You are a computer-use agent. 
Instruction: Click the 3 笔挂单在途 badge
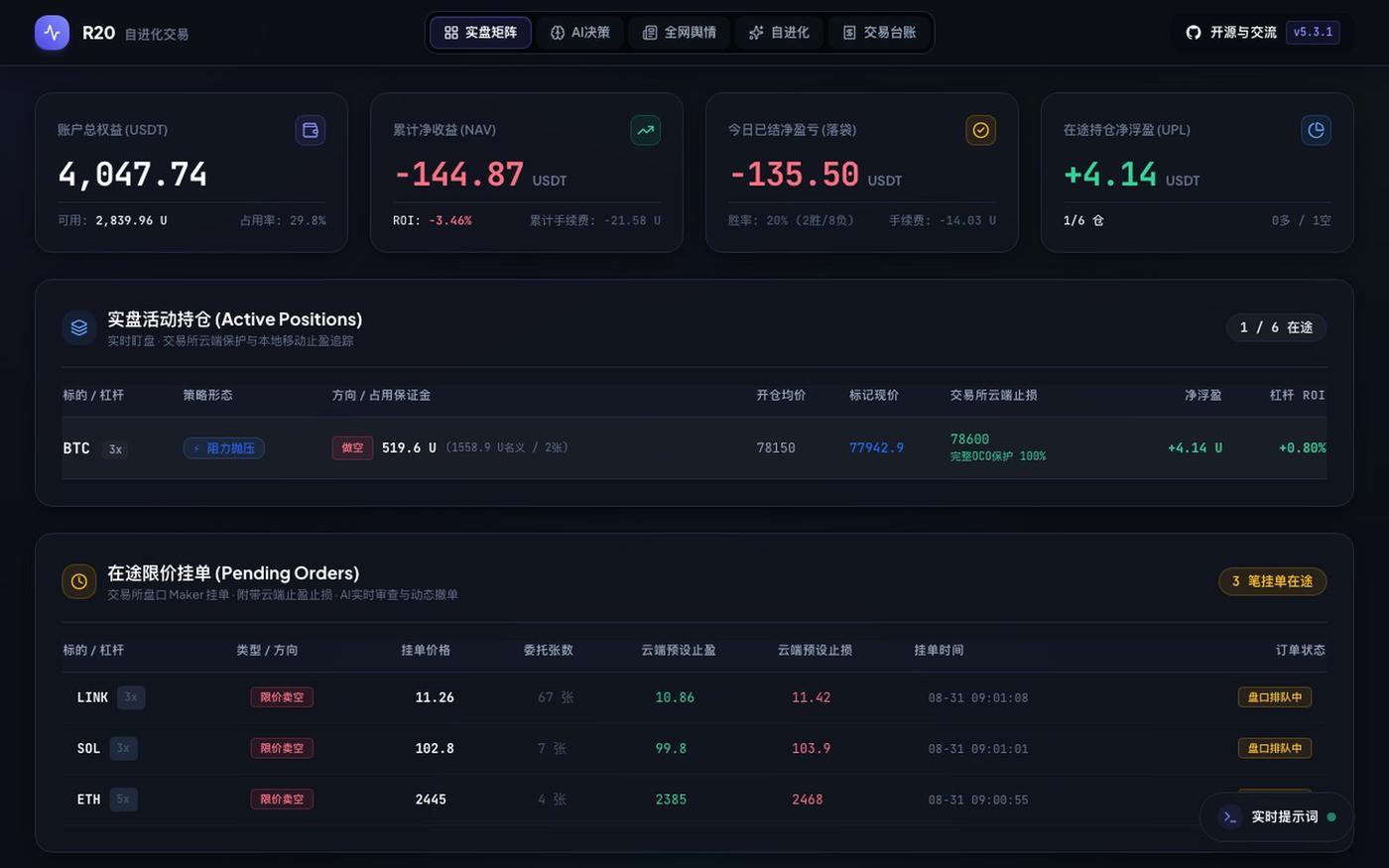(x=1272, y=581)
